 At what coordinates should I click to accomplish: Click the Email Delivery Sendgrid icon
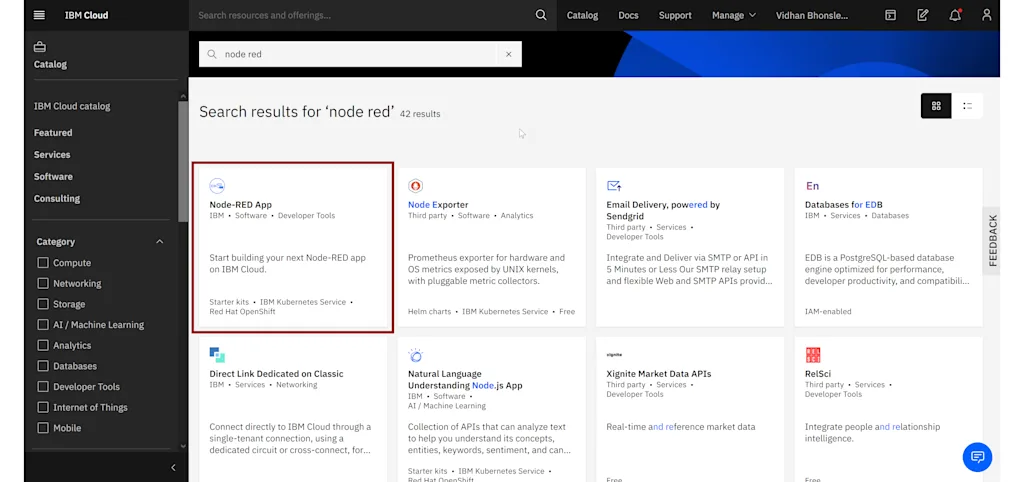point(614,186)
